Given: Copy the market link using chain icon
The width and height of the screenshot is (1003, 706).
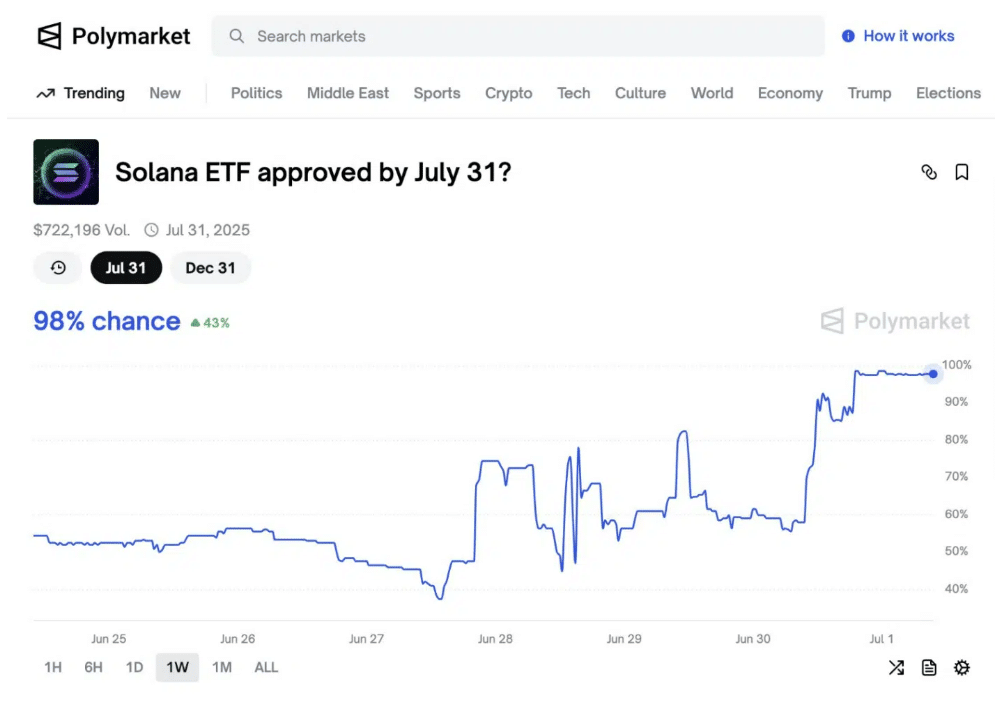Looking at the screenshot, I should (x=929, y=172).
